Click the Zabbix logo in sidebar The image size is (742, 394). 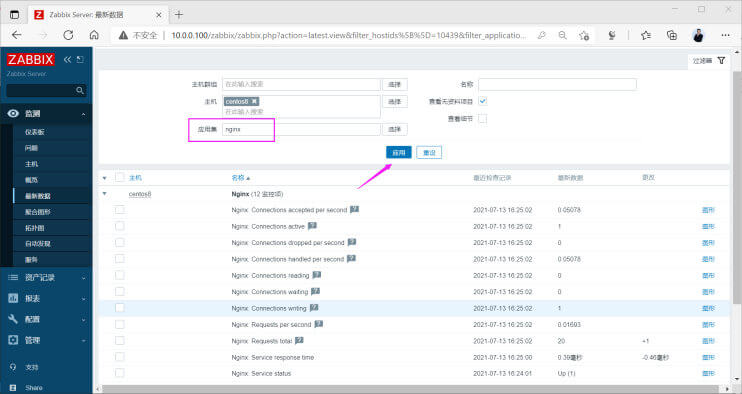click(31, 59)
